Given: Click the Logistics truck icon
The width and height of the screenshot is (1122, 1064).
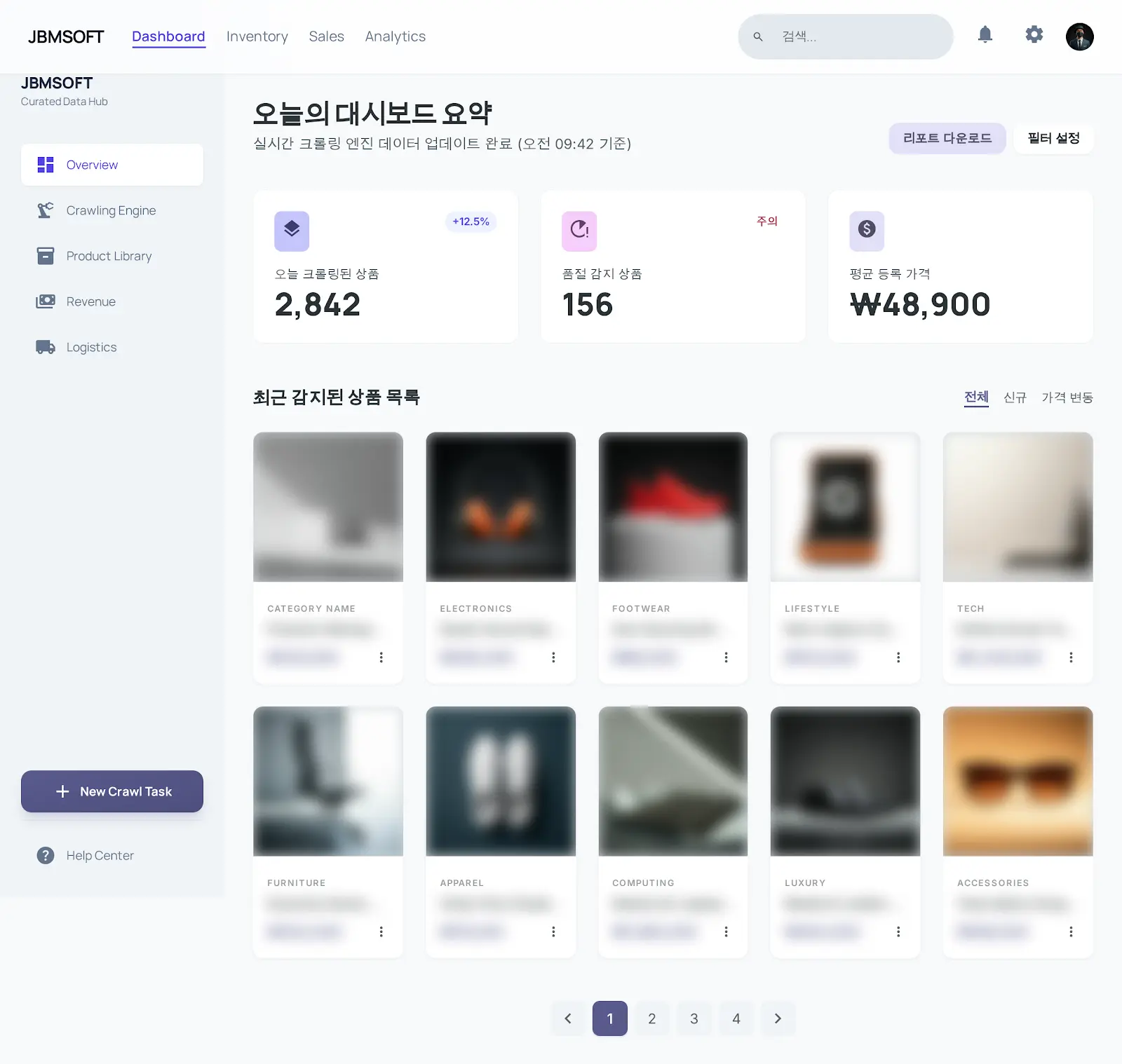Looking at the screenshot, I should coord(46,347).
